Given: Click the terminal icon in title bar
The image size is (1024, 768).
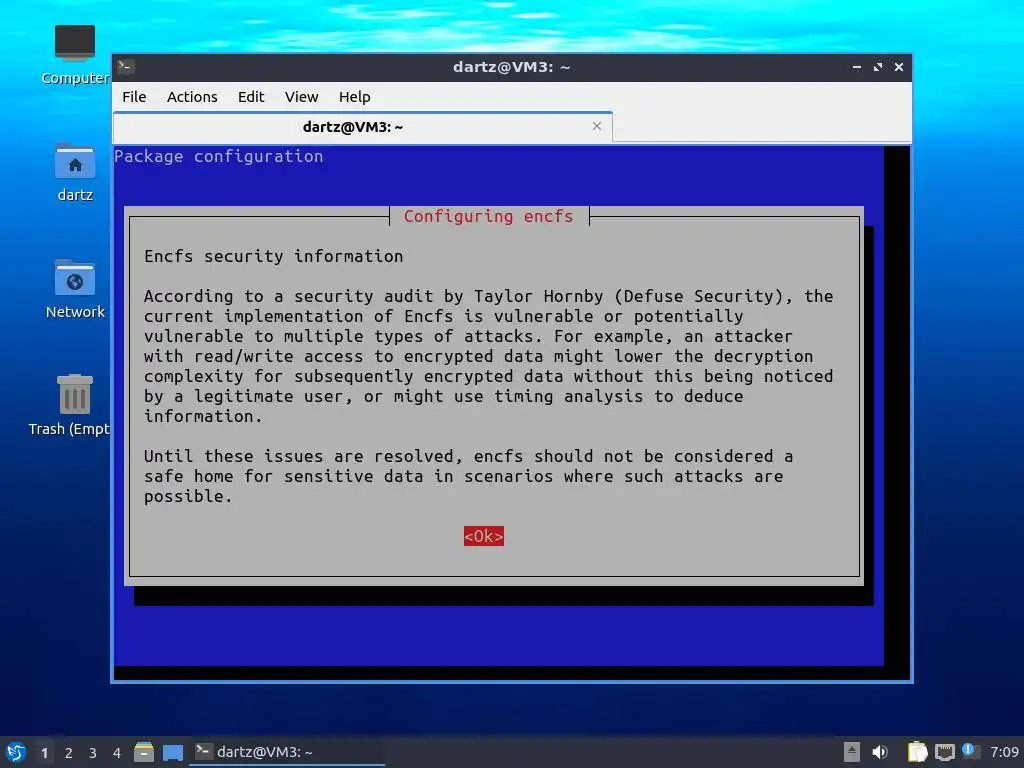Looking at the screenshot, I should tap(125, 67).
